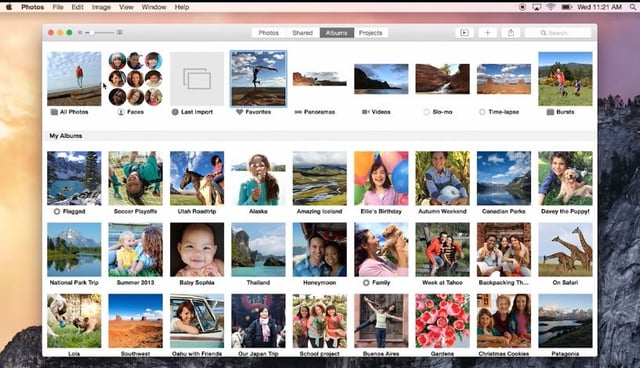Open the Canadian Parks album
The height and width of the screenshot is (368, 640).
pyautogui.click(x=504, y=178)
